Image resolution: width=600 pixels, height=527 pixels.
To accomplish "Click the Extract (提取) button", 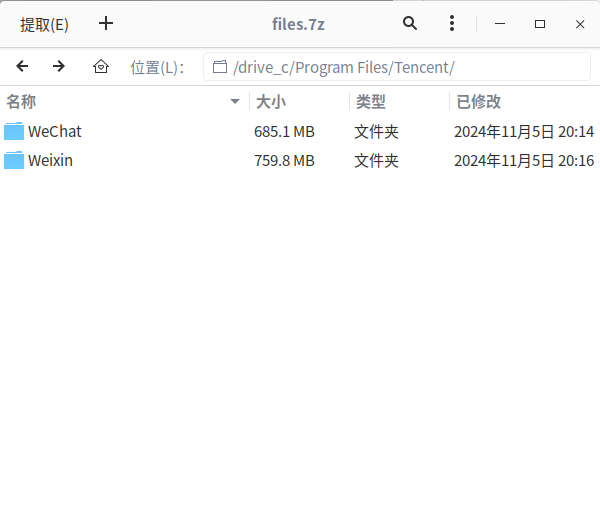I will [x=44, y=24].
